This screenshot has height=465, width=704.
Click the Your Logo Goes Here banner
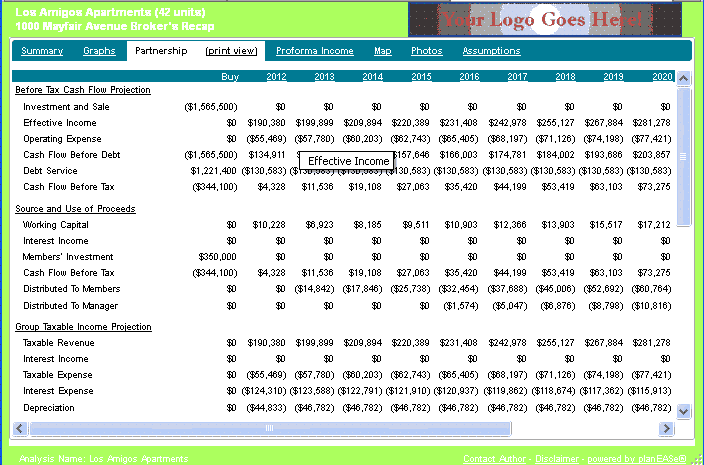(545, 20)
